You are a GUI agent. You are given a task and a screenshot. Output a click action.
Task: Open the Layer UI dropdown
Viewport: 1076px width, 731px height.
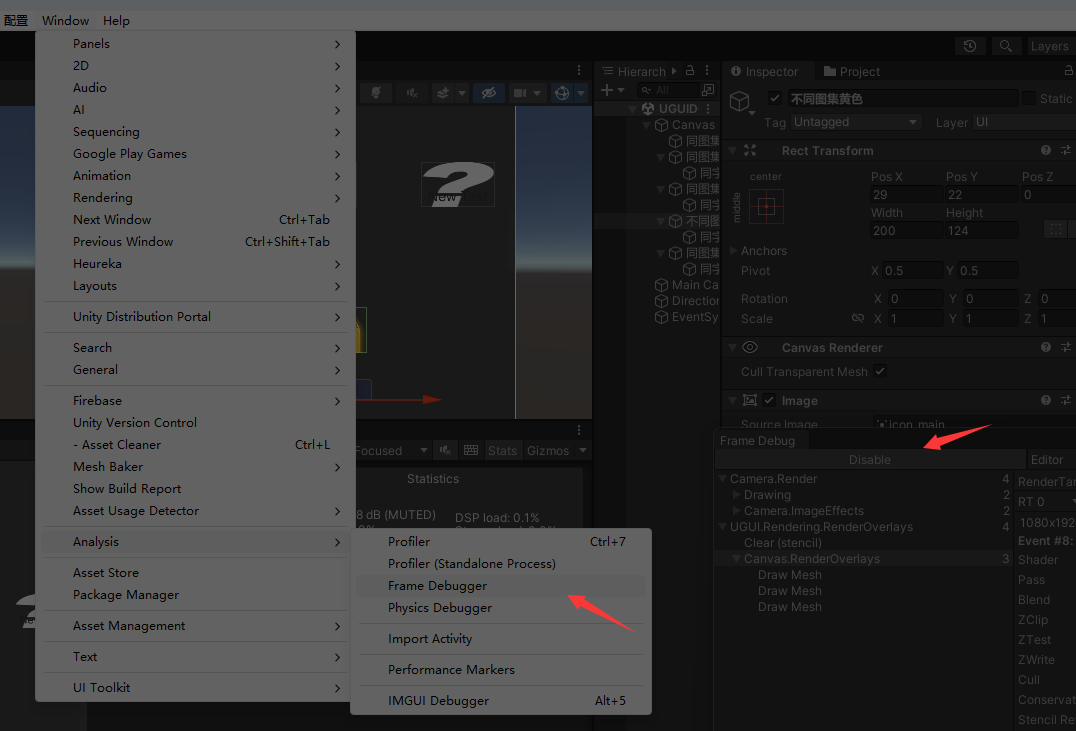click(1024, 122)
